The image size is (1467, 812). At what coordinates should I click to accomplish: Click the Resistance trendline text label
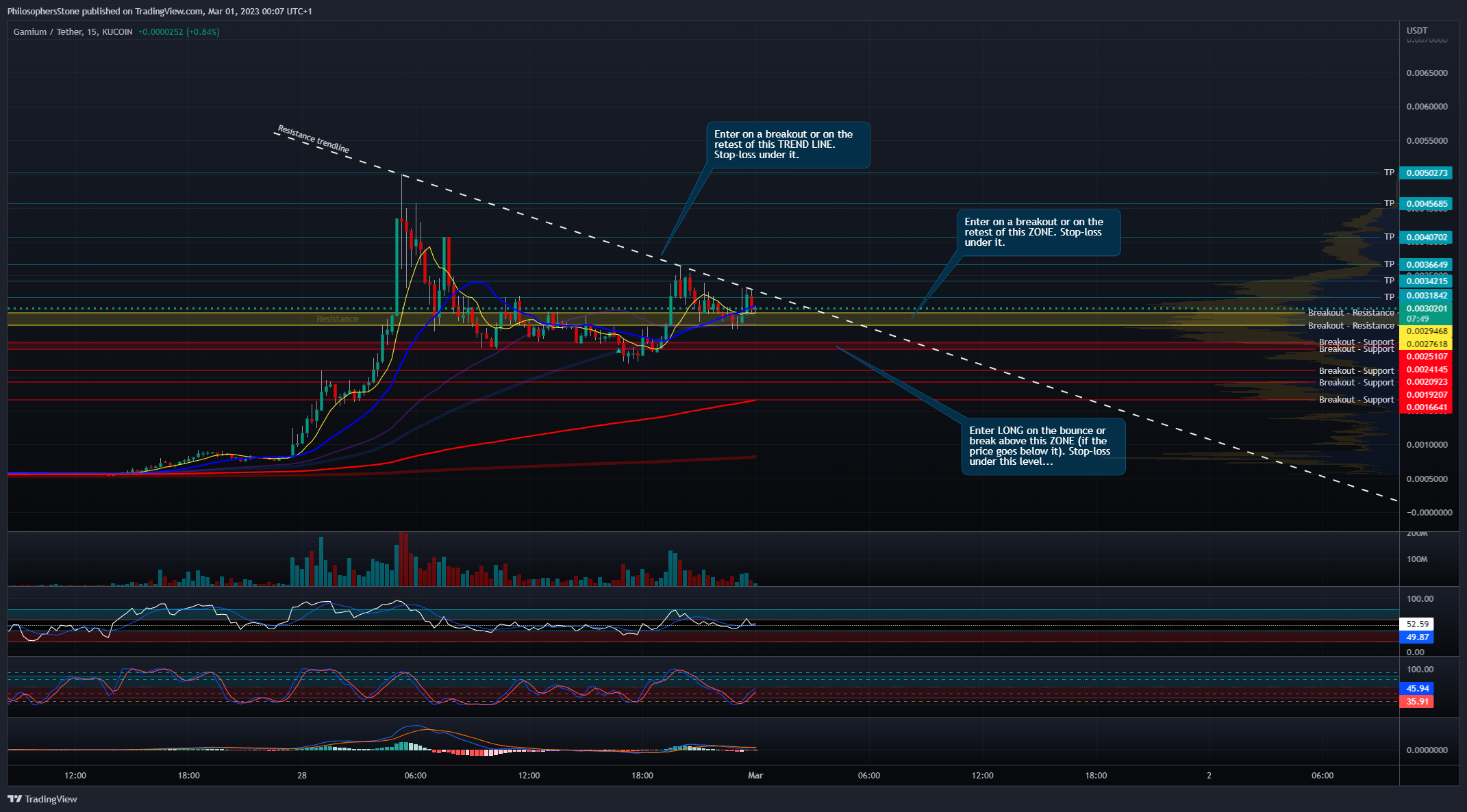click(x=313, y=139)
